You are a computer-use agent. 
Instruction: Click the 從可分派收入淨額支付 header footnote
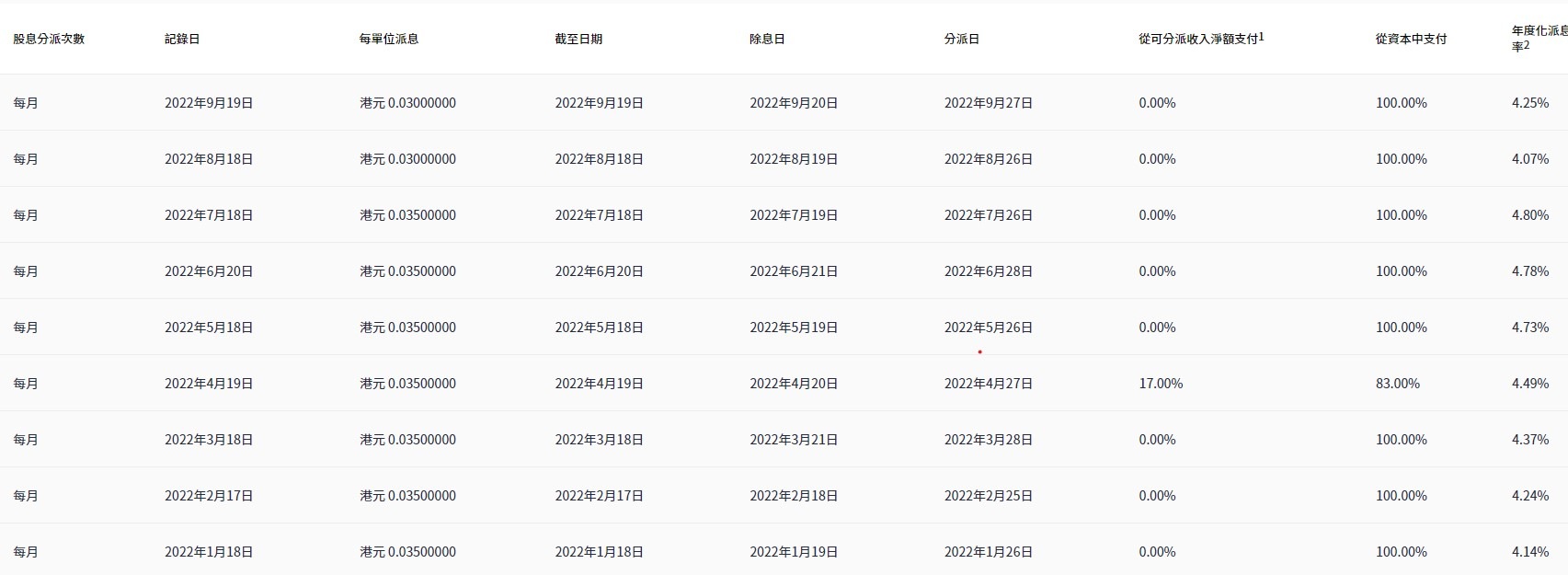tap(1262, 37)
